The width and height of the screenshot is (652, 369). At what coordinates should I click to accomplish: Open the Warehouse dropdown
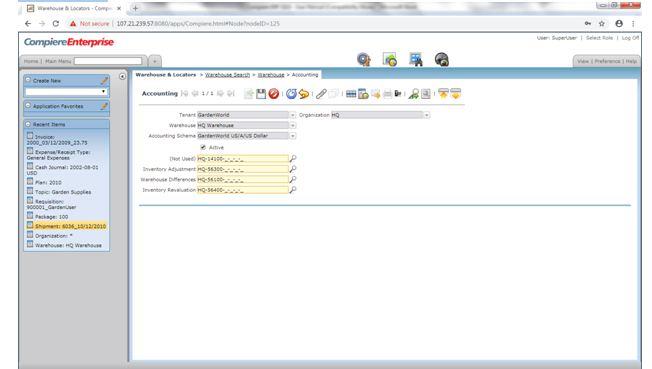tap(293, 125)
